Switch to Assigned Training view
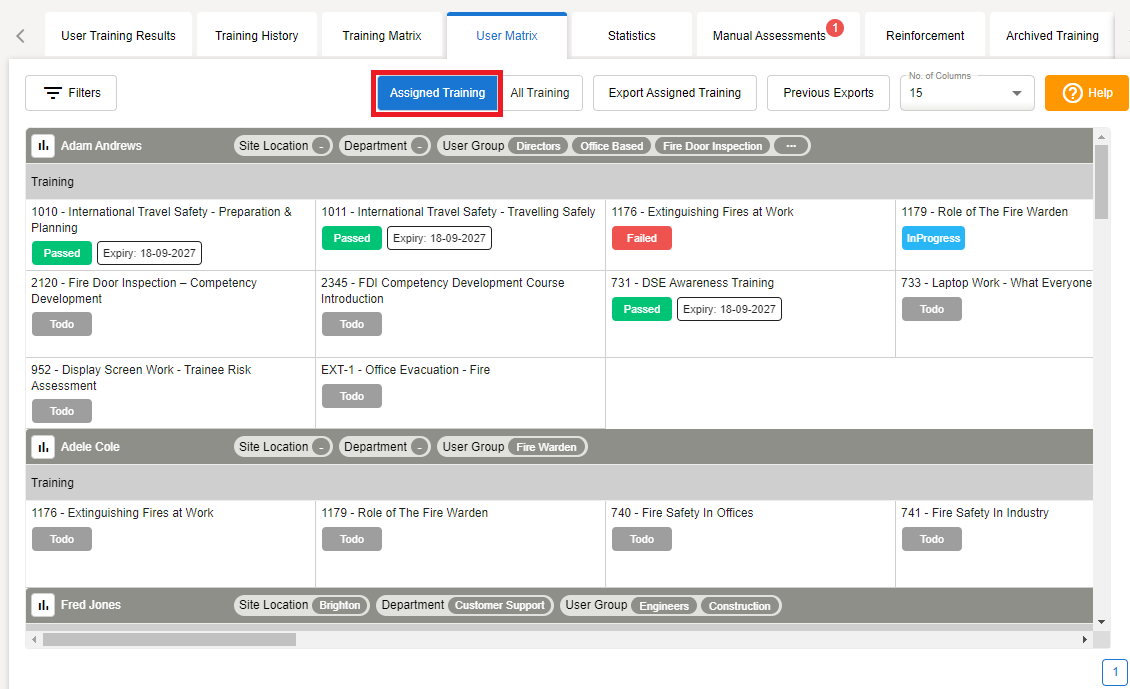 click(437, 93)
